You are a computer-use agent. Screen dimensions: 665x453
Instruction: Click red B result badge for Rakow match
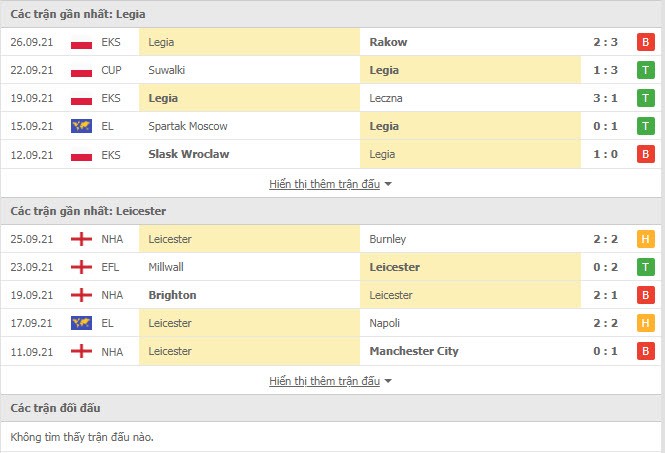point(646,42)
